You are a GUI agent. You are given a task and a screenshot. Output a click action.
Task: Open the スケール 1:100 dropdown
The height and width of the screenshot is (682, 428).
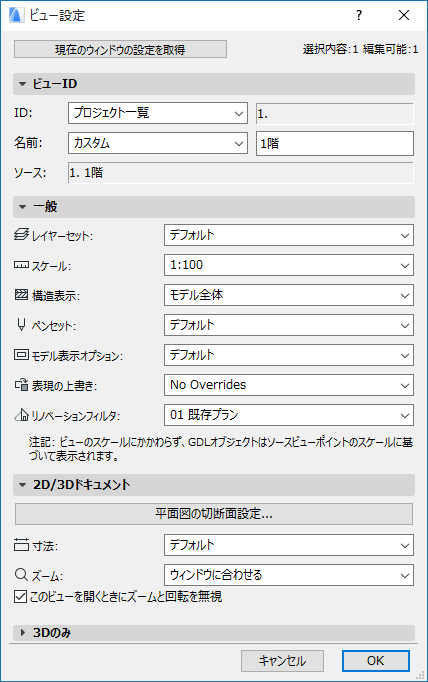click(289, 265)
